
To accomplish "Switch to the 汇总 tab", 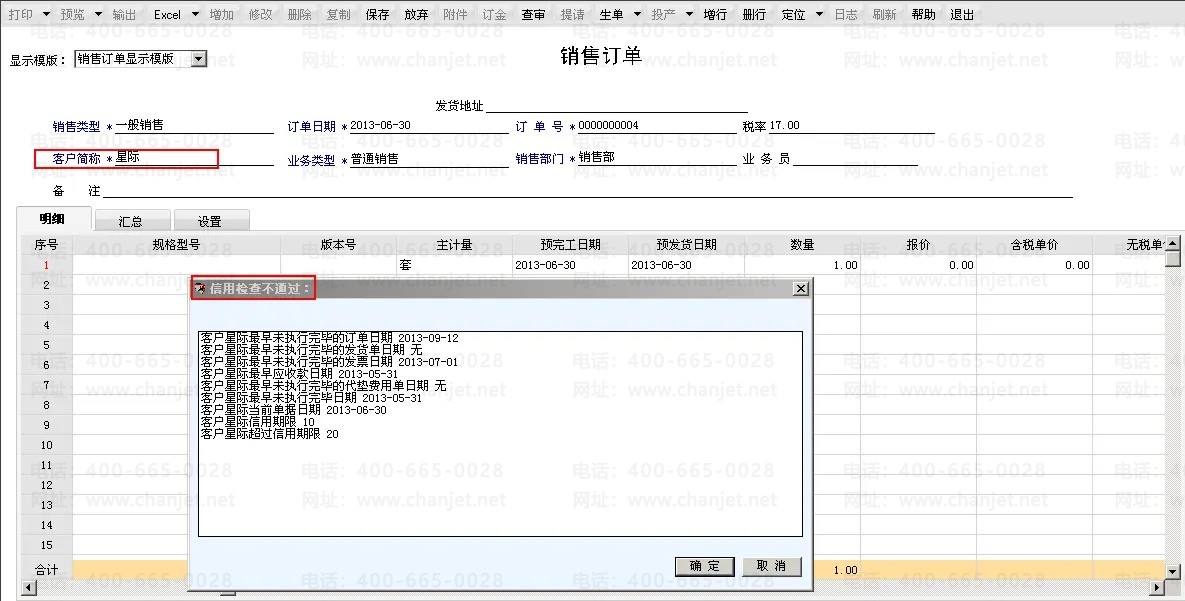I will click(x=131, y=221).
